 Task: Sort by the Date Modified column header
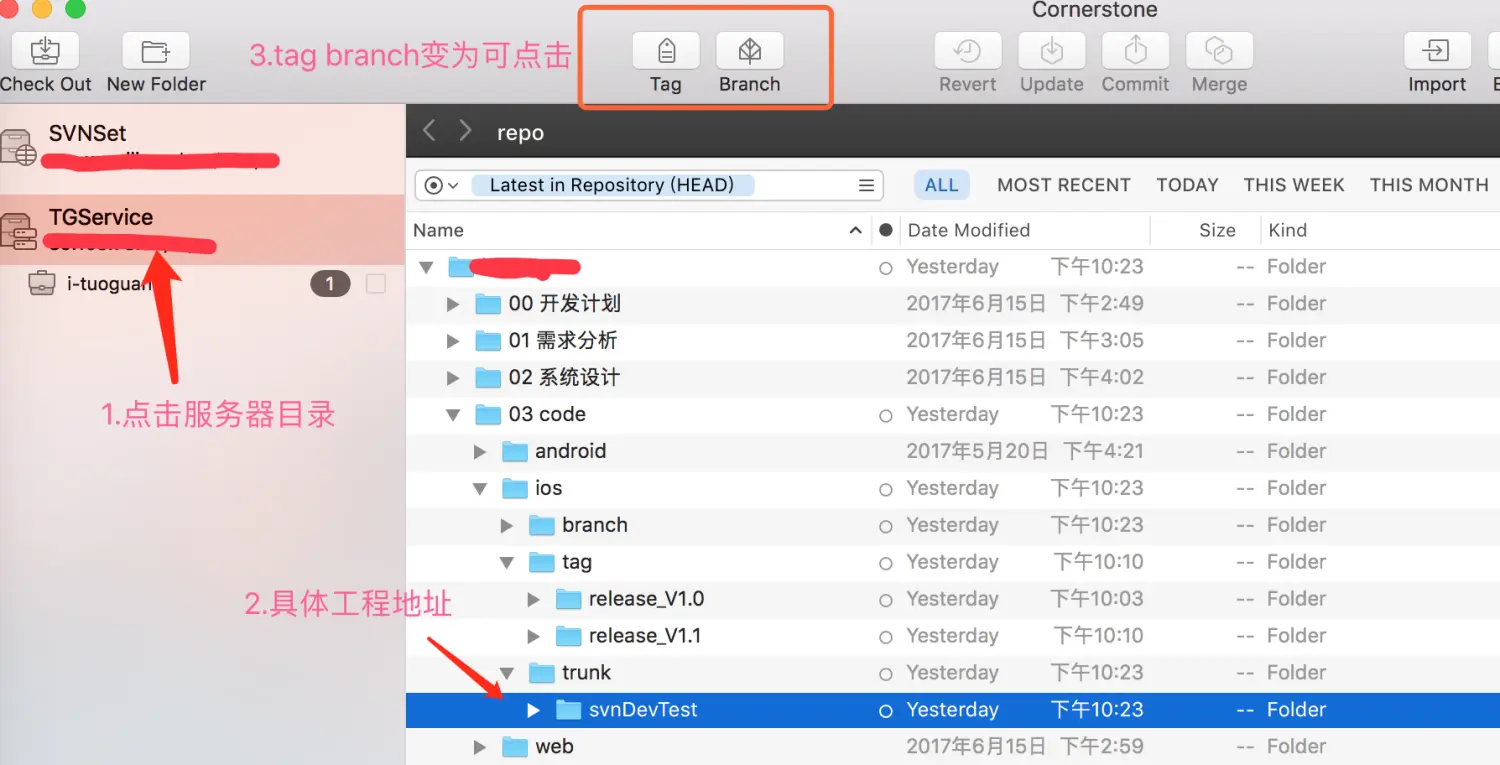[x=968, y=230]
